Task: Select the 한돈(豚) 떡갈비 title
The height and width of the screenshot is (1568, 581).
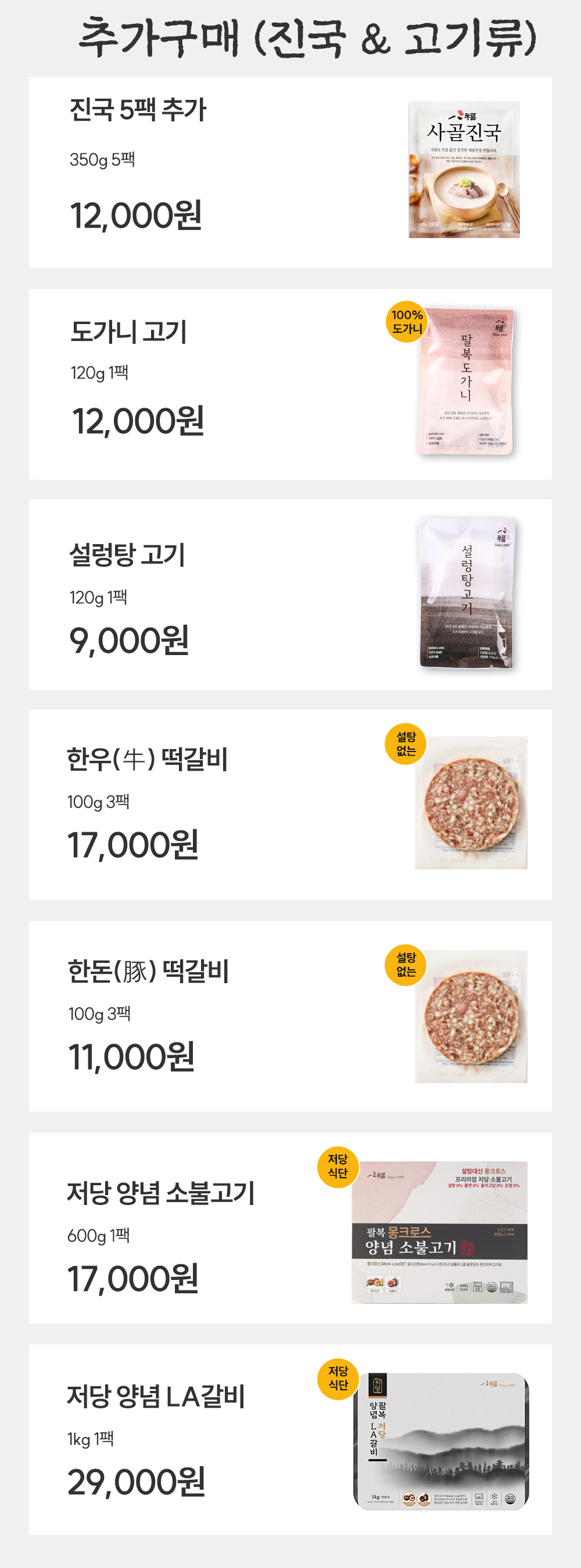Action: (148, 972)
